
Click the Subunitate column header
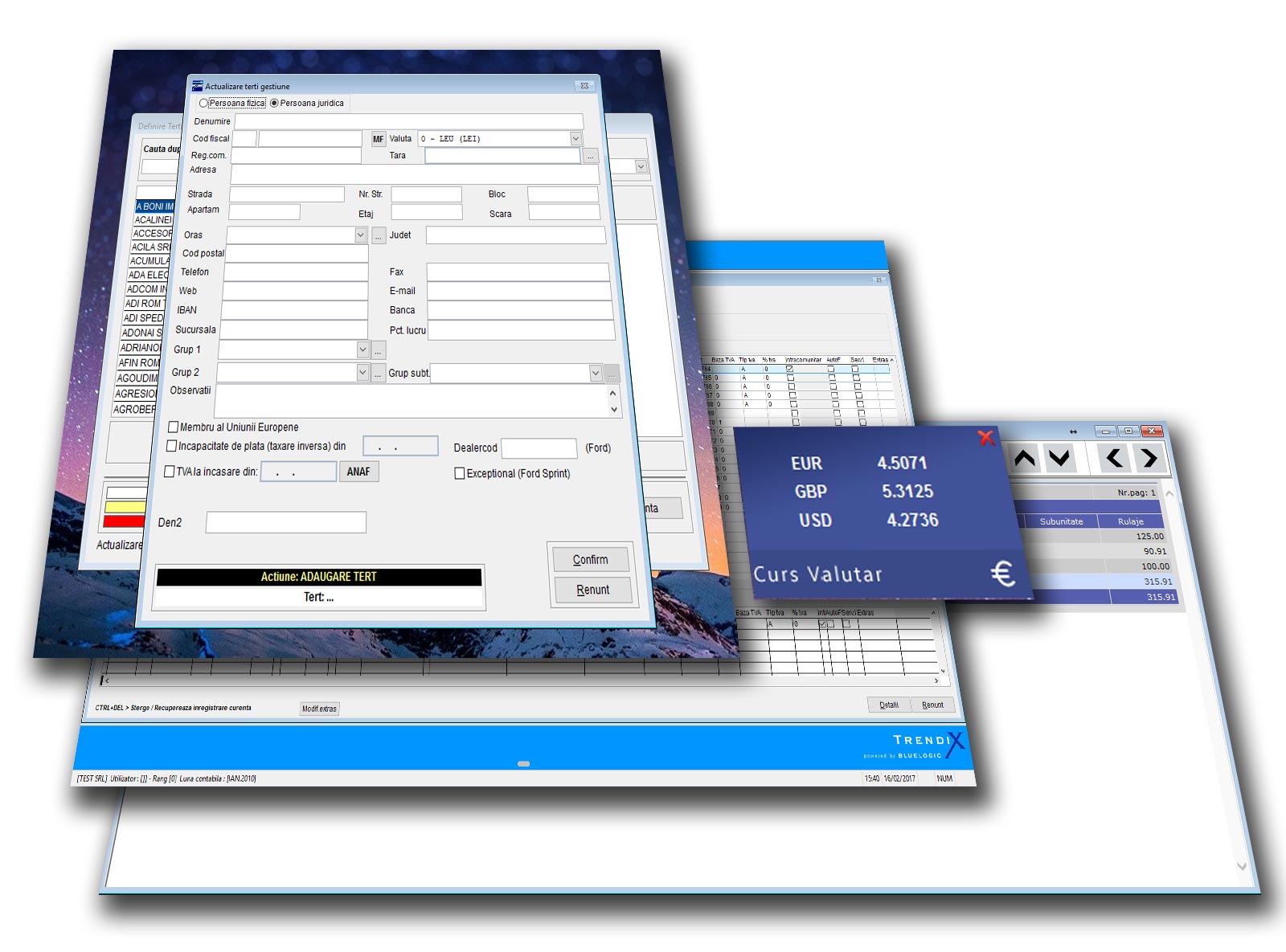(1061, 521)
